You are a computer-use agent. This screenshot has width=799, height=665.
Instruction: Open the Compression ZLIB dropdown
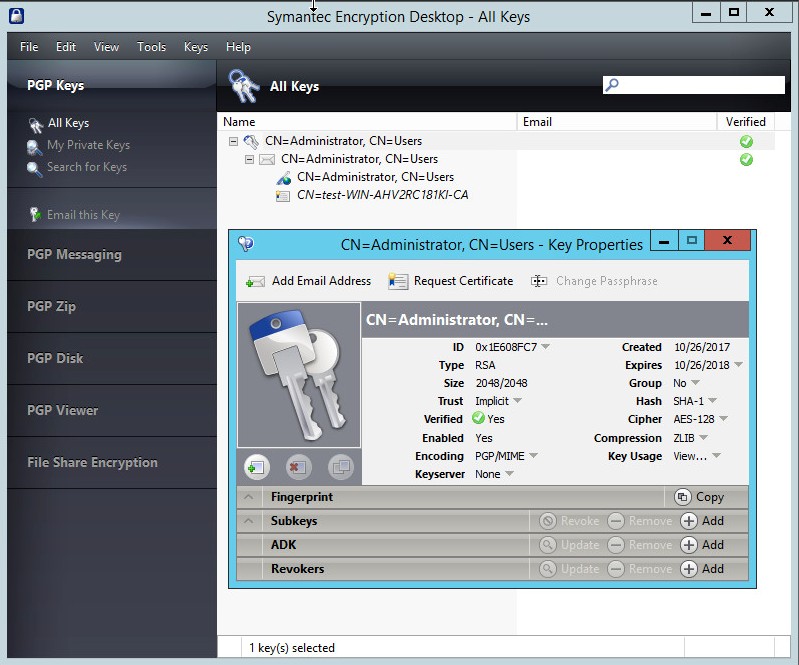[704, 437]
